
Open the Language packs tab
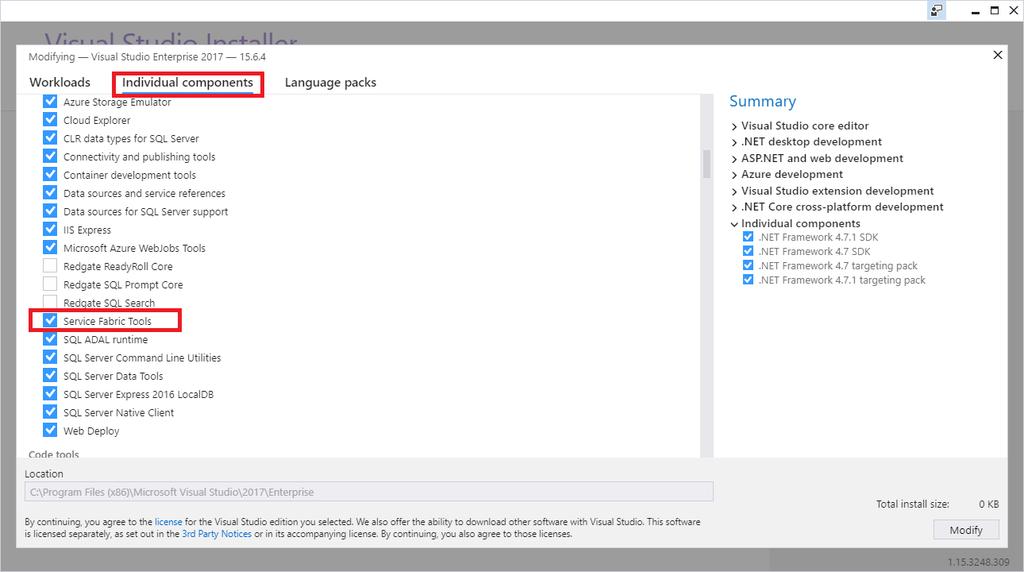(330, 82)
